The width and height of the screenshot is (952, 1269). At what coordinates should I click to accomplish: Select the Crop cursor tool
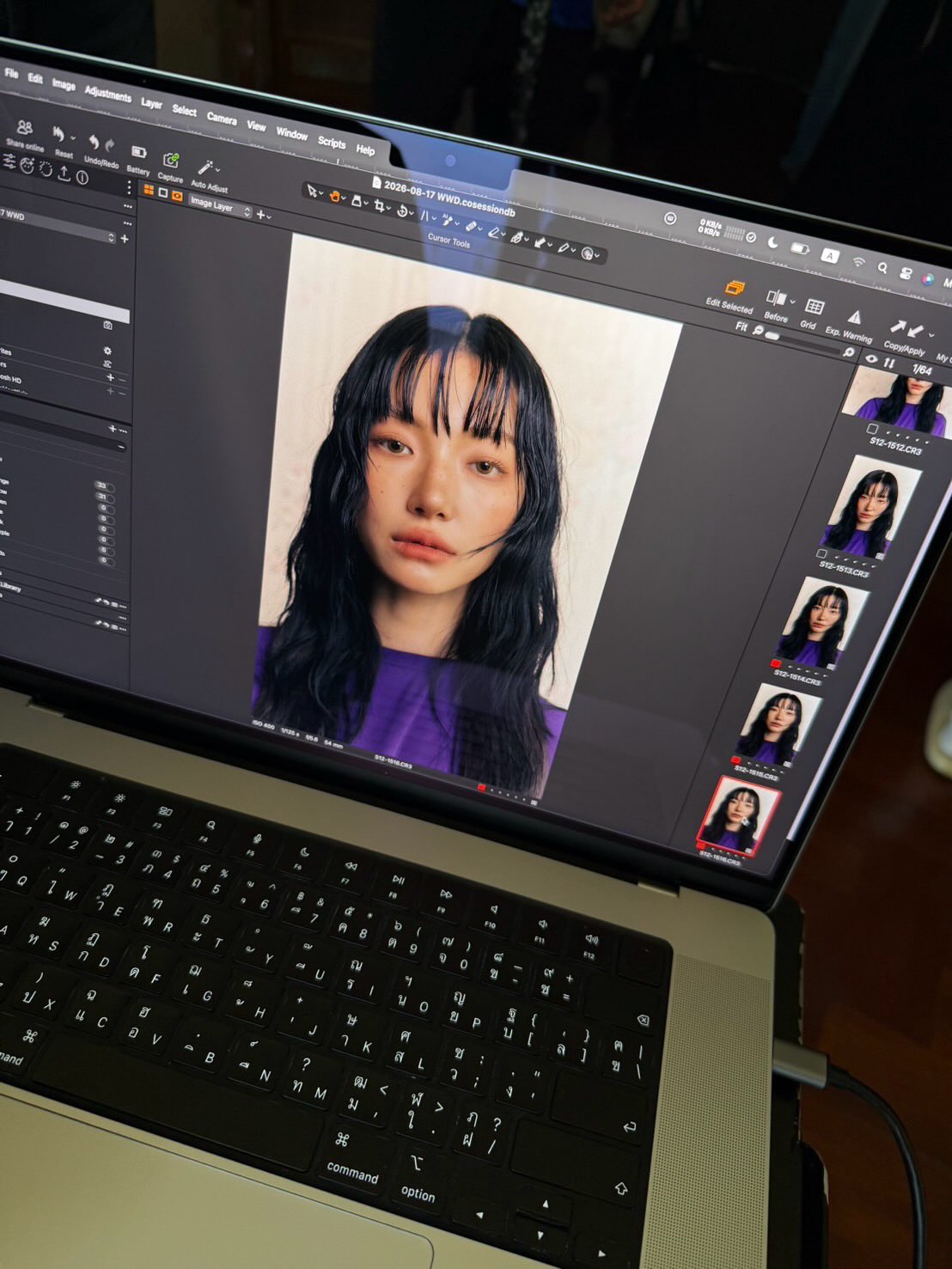tap(379, 206)
